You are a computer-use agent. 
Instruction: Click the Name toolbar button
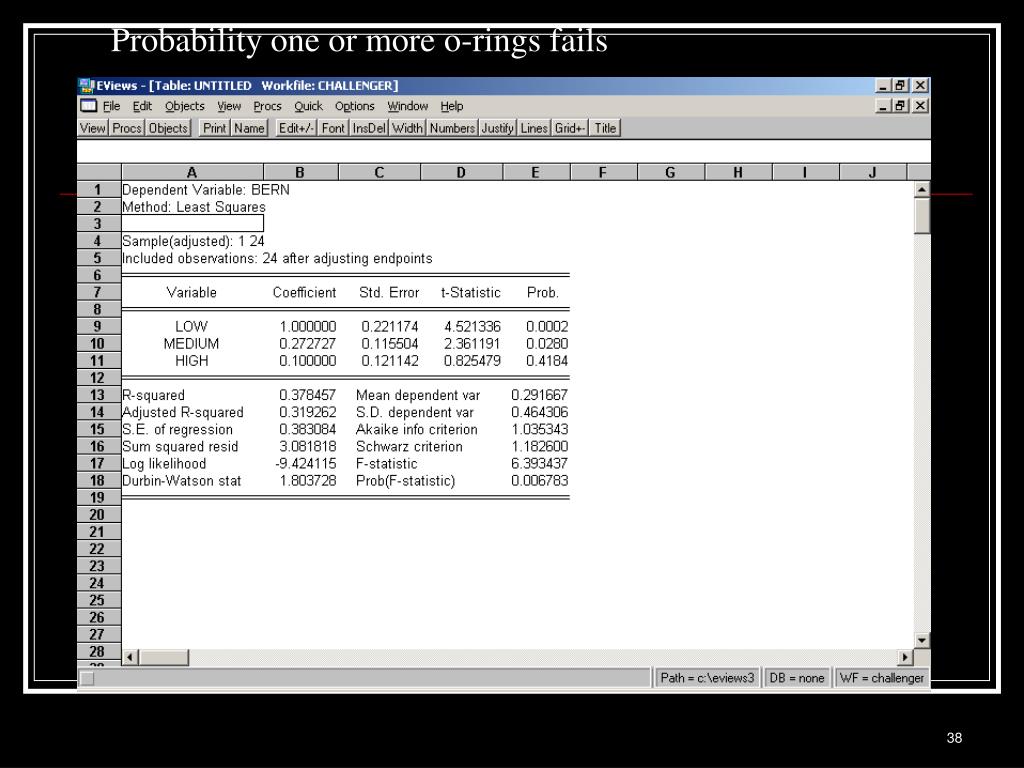click(249, 128)
